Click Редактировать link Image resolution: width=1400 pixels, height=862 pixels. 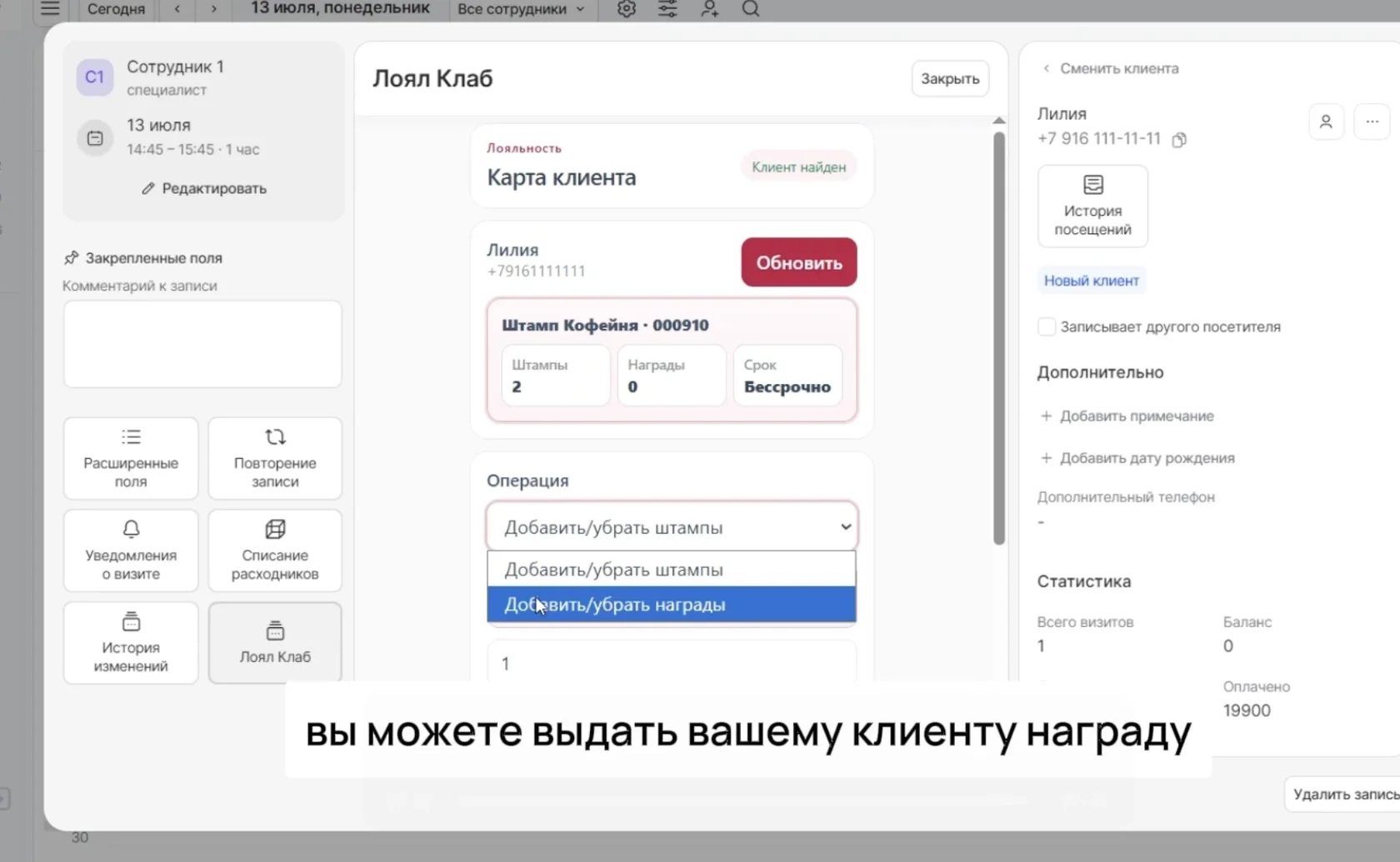204,188
